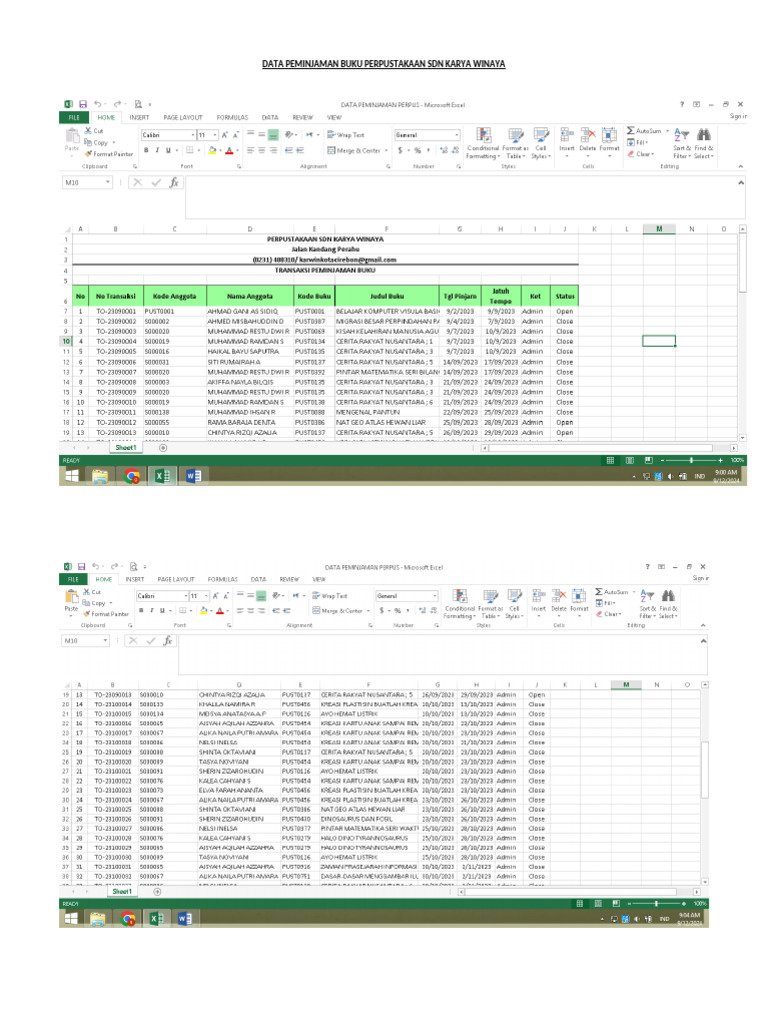Click Format Painter in the upper Excel window
The image size is (768, 1024).
point(111,154)
